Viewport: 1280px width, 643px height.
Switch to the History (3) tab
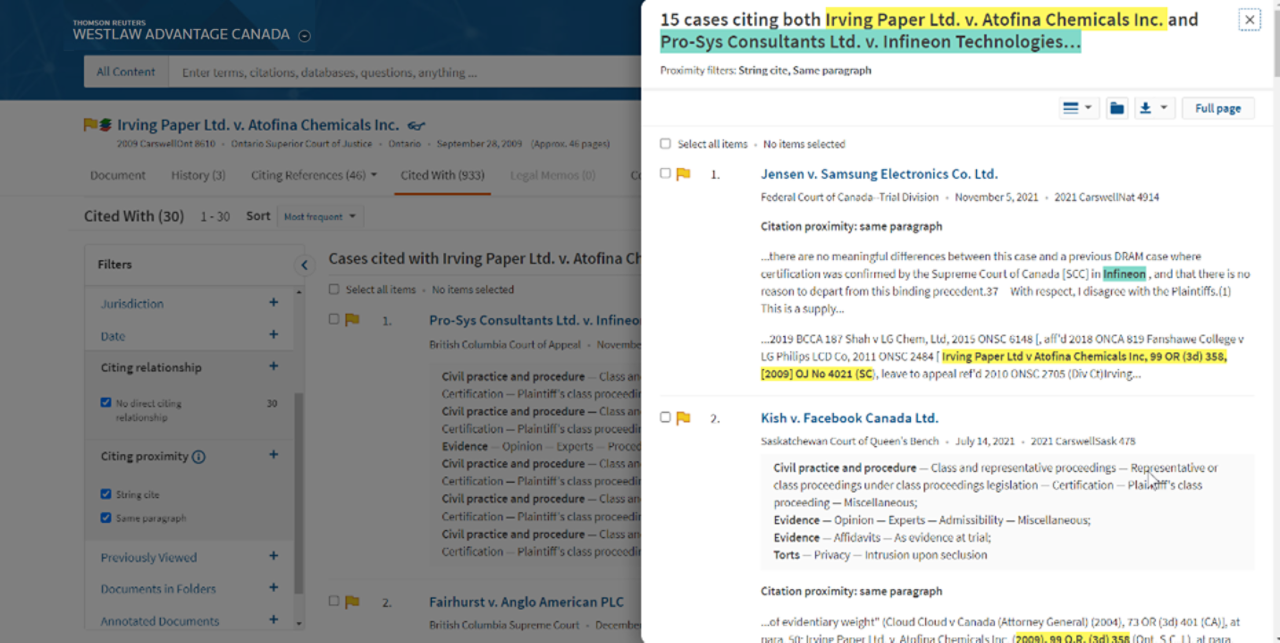[197, 175]
